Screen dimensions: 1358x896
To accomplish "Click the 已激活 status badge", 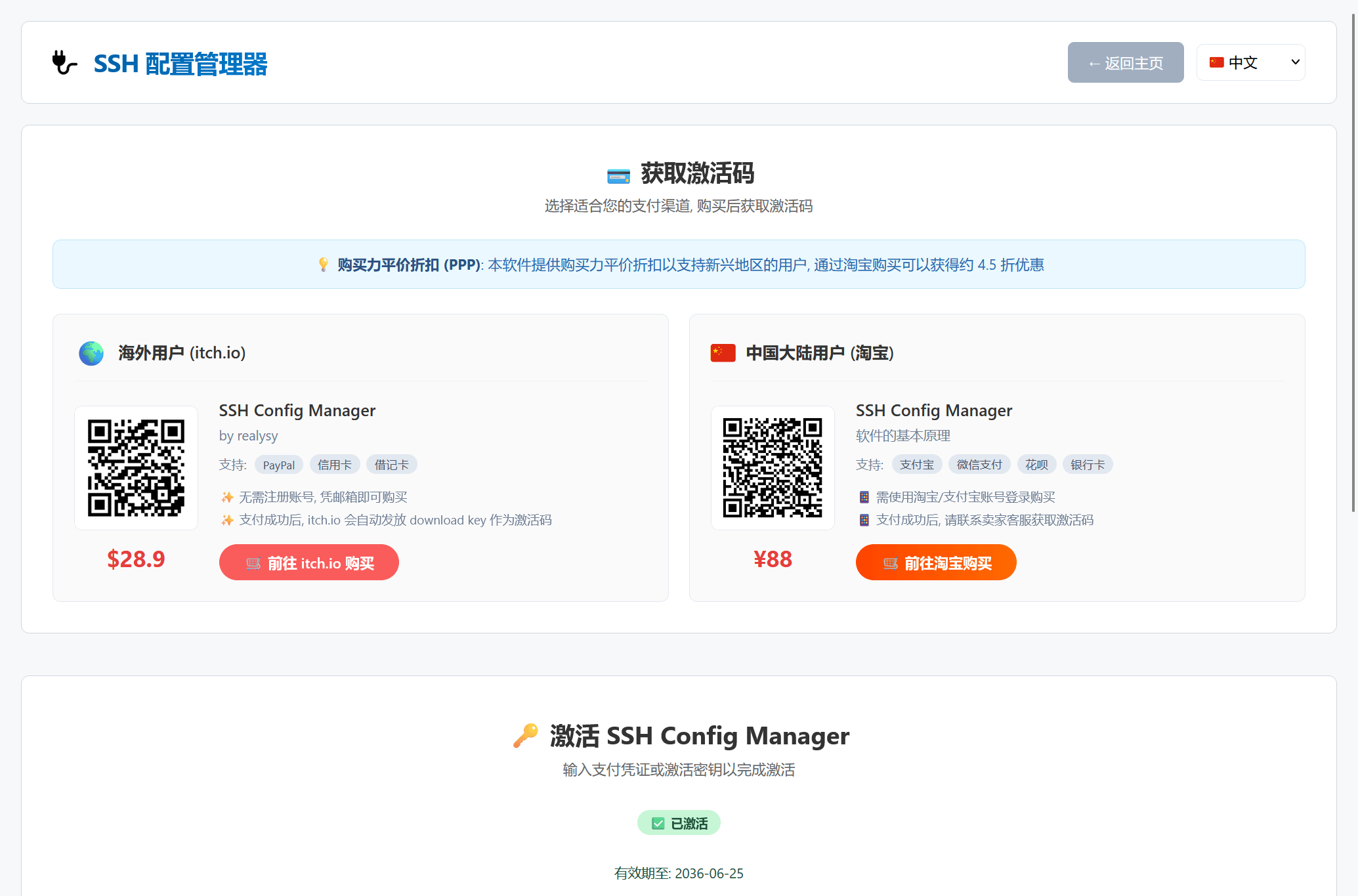I will 679,823.
